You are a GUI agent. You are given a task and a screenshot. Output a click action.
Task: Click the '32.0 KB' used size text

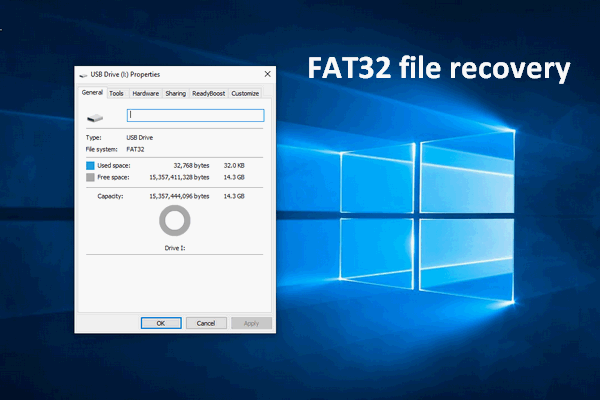[x=234, y=165]
